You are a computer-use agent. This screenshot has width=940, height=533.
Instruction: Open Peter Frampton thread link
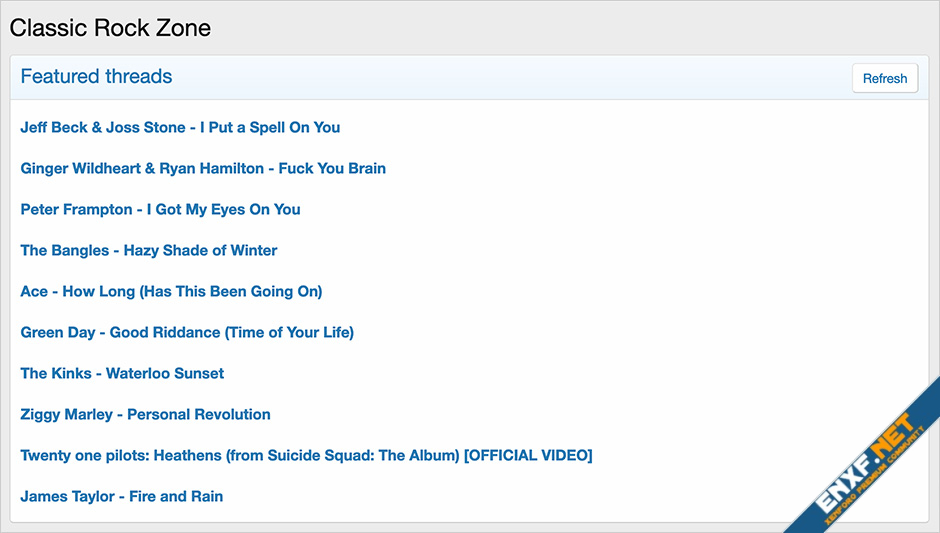[x=160, y=209]
